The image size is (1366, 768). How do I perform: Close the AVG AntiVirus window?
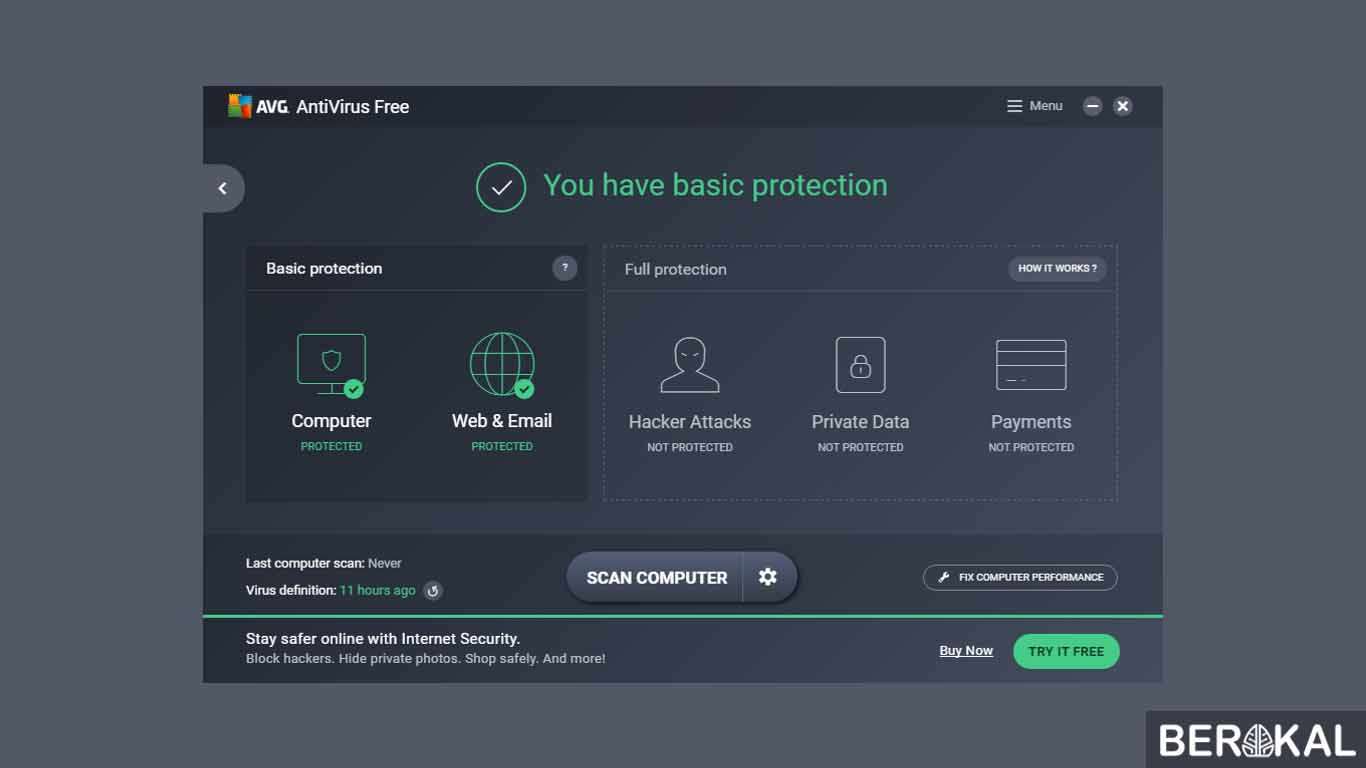[x=1123, y=106]
